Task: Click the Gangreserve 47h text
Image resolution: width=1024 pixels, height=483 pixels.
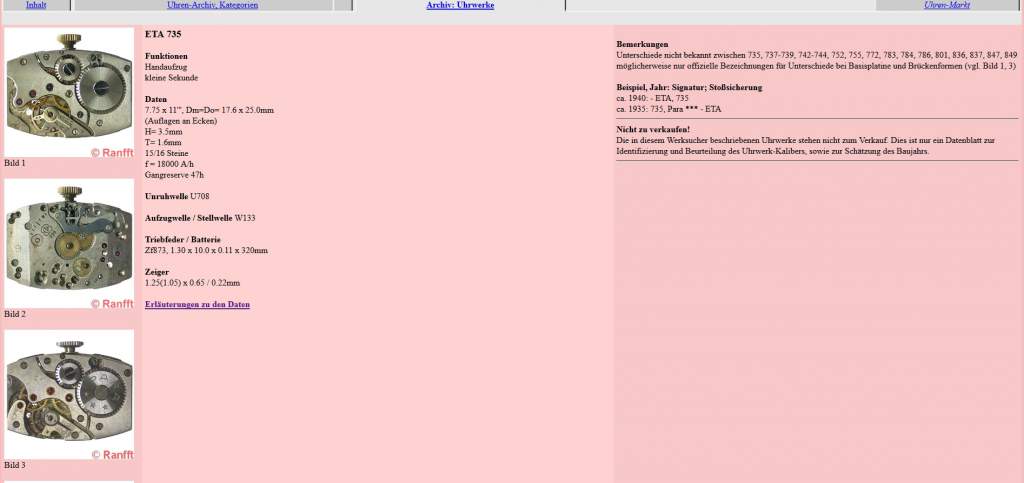Action: point(174,175)
